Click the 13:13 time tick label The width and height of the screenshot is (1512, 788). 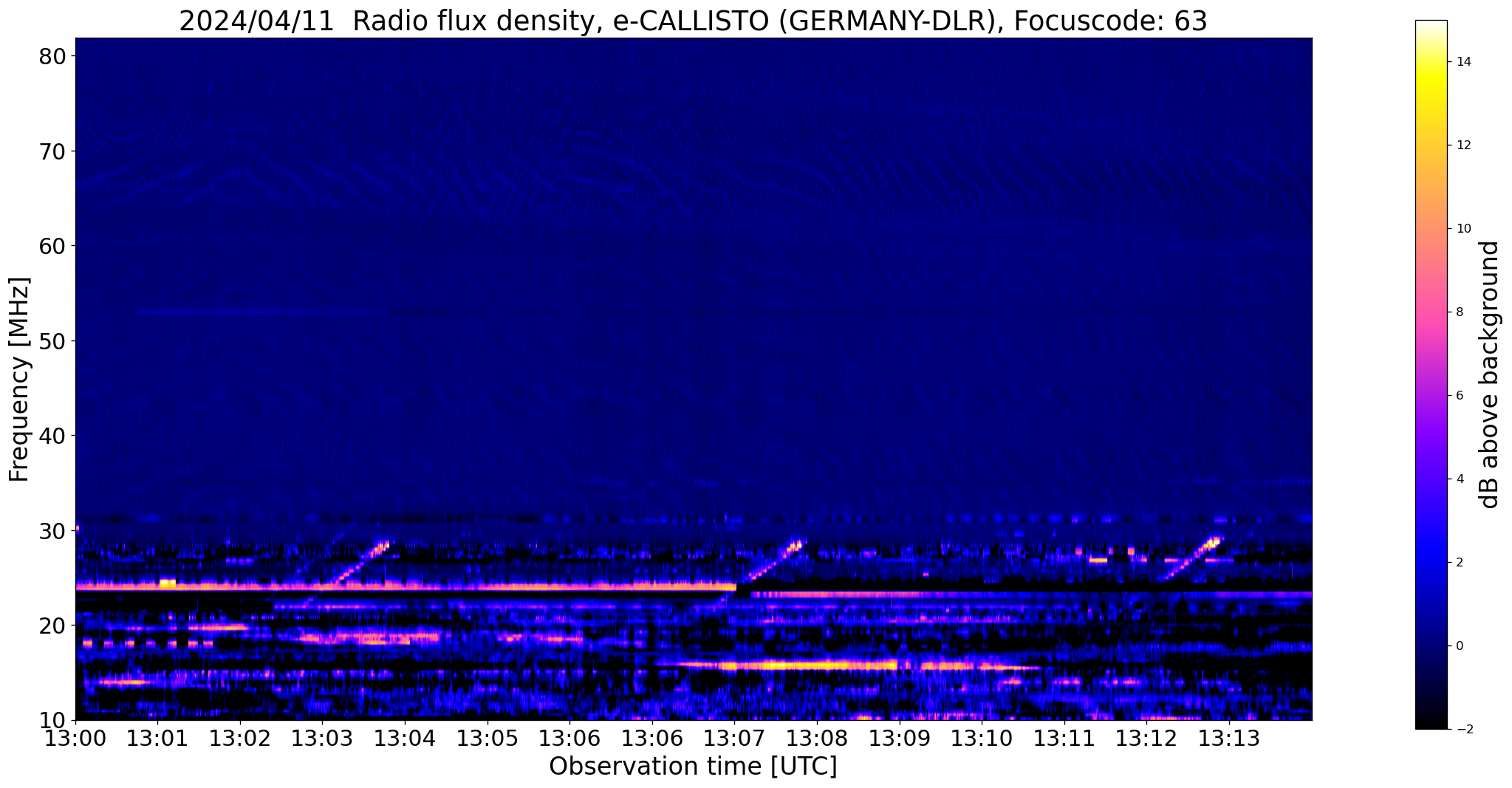(1229, 739)
